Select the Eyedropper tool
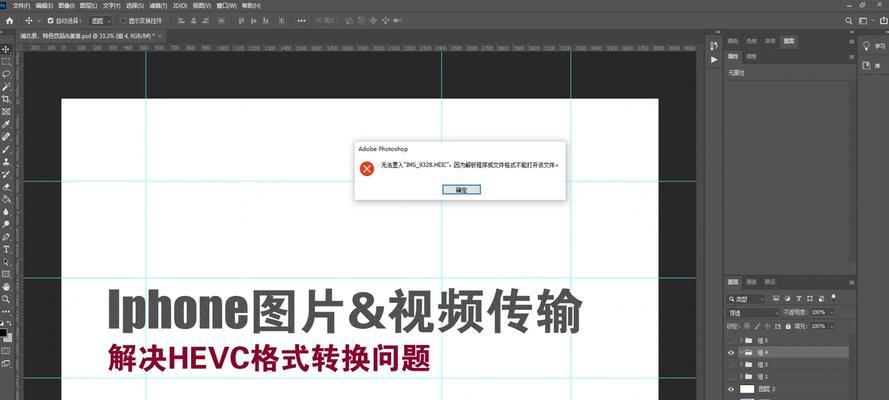The height and width of the screenshot is (400, 889). click(6, 124)
